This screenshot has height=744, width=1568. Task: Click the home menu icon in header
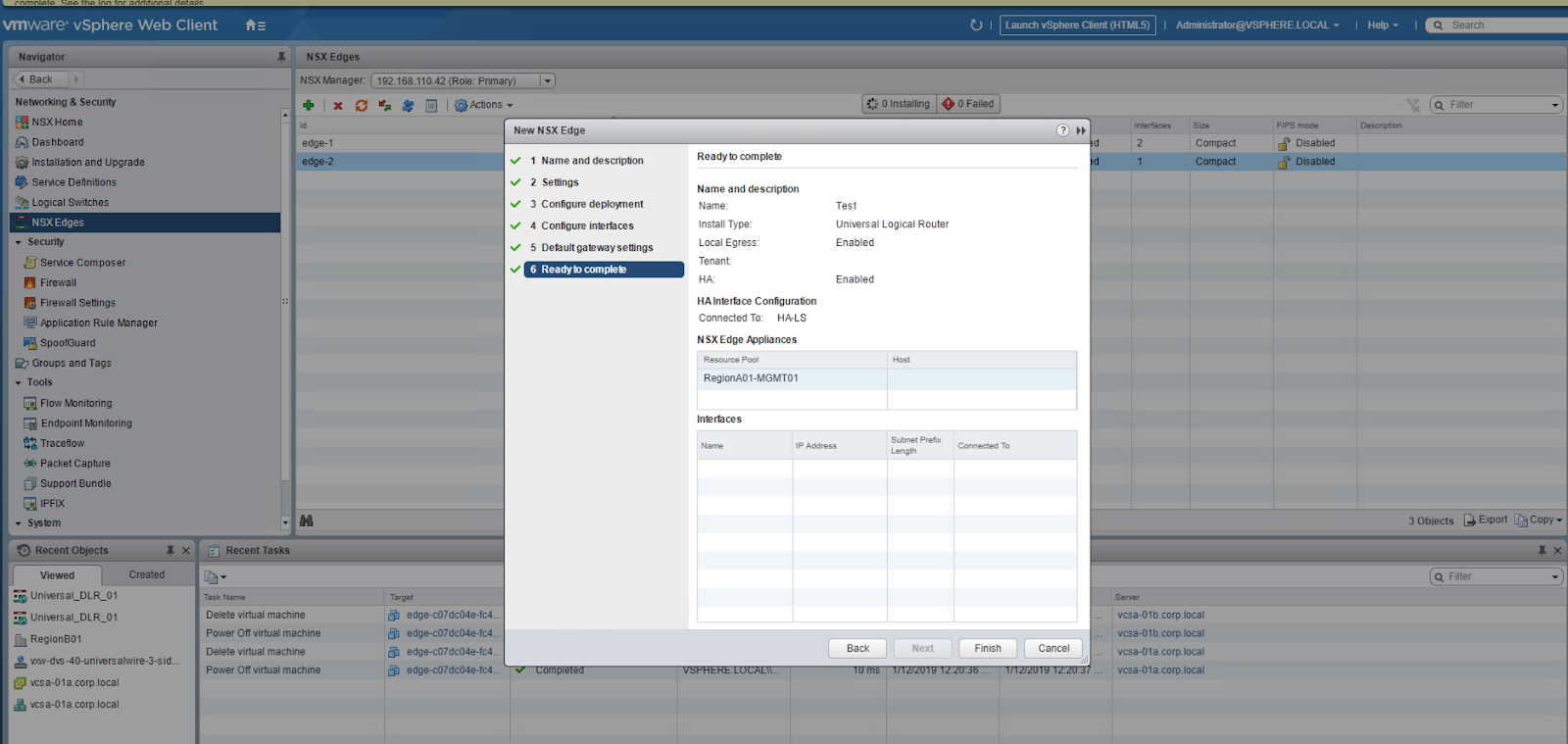pyautogui.click(x=255, y=25)
